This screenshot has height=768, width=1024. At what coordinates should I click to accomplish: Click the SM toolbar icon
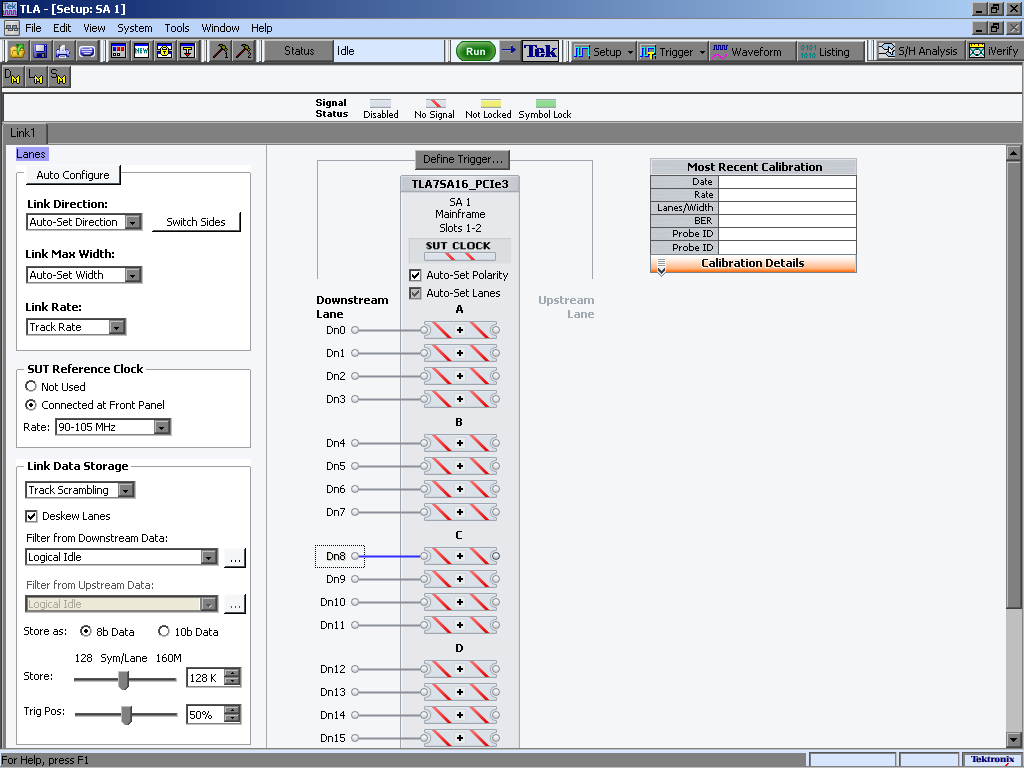59,77
